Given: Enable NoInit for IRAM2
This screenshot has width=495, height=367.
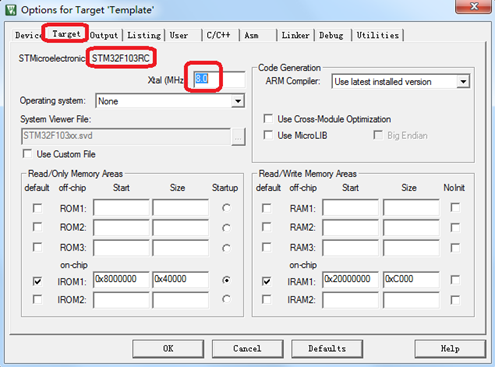Looking at the screenshot, I should [455, 300].
